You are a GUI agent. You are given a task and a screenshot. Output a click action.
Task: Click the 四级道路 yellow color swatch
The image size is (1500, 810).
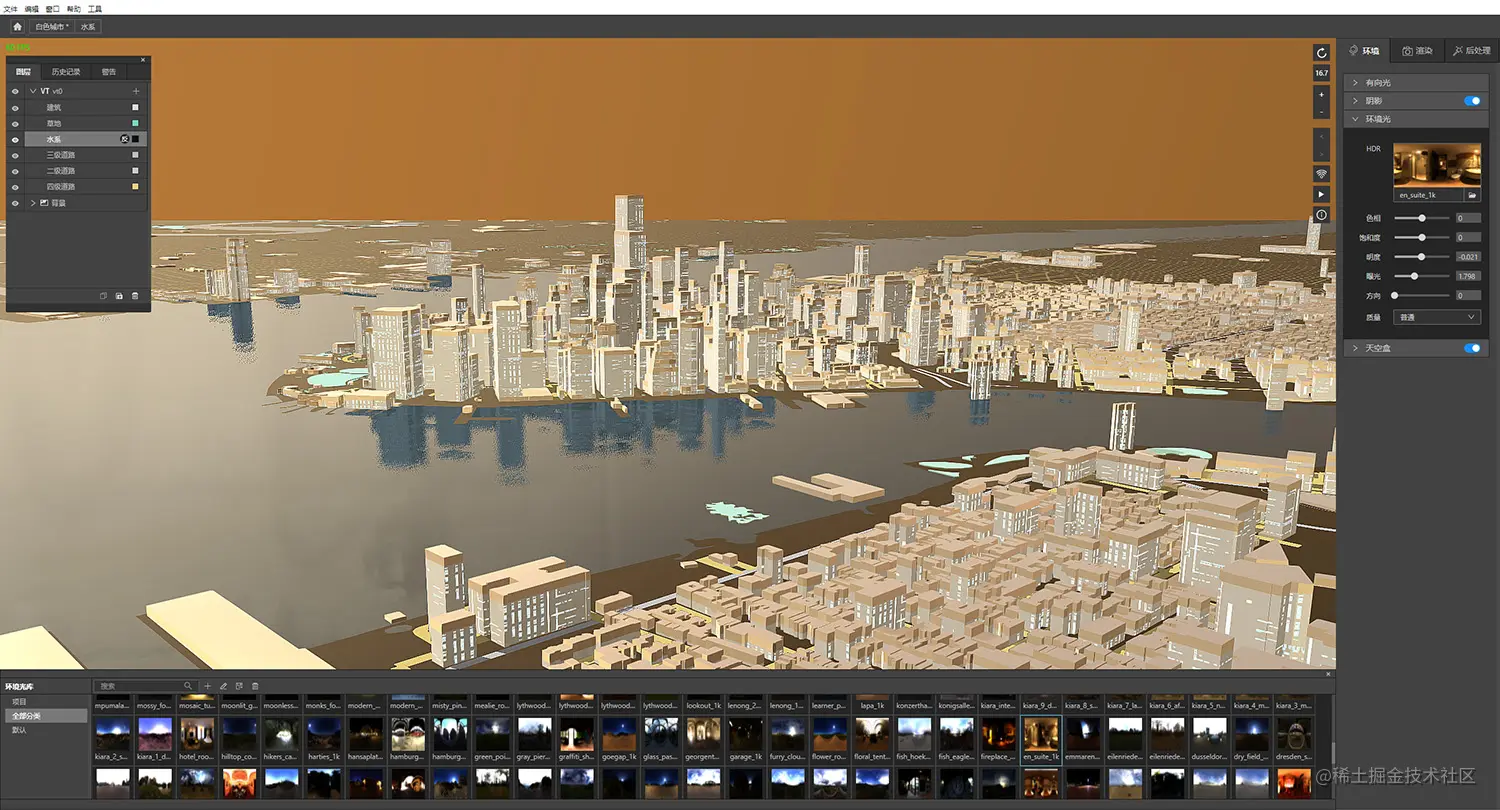(135, 187)
